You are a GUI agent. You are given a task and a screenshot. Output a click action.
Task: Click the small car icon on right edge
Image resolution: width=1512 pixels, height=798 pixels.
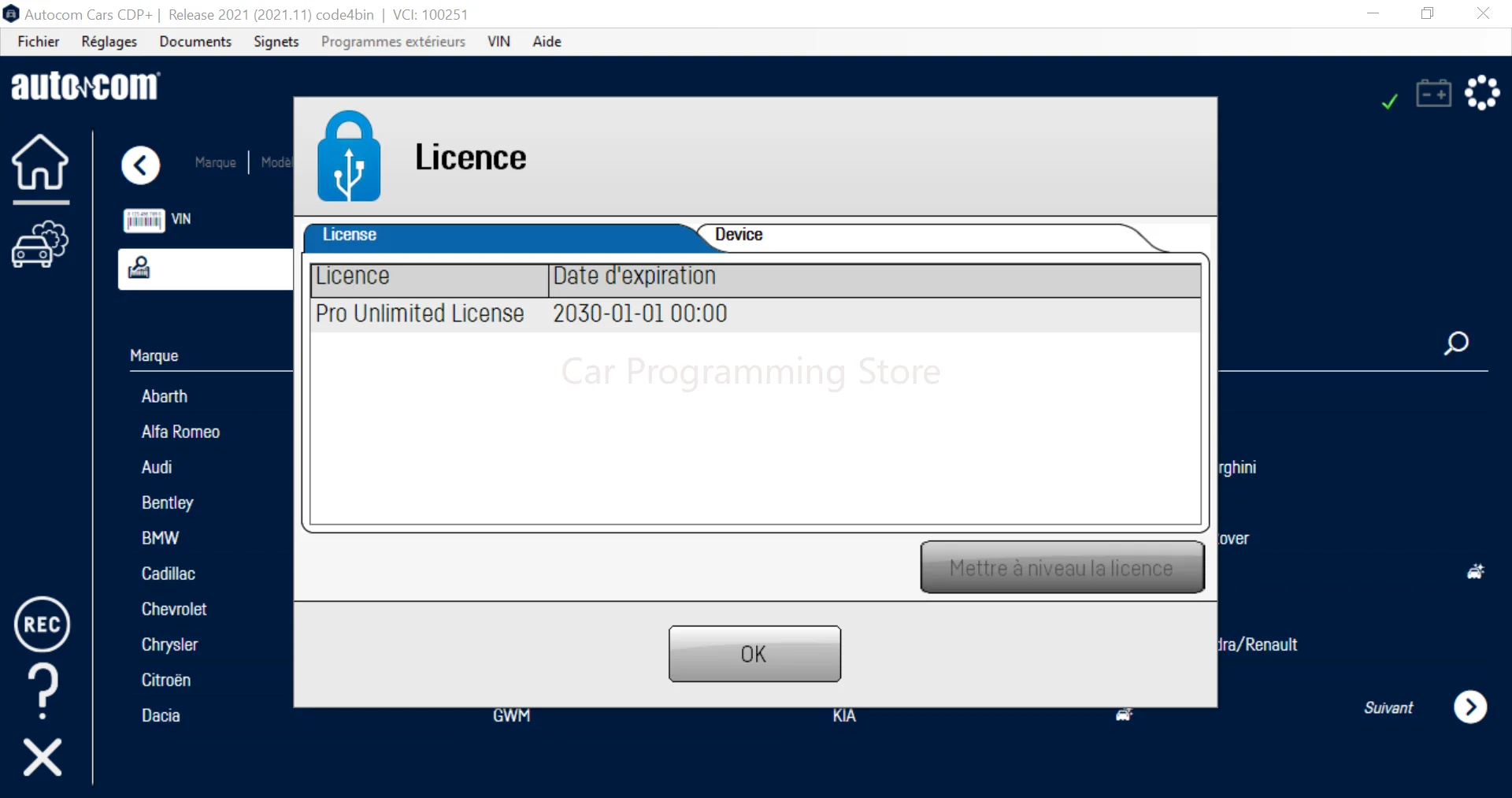1476,571
